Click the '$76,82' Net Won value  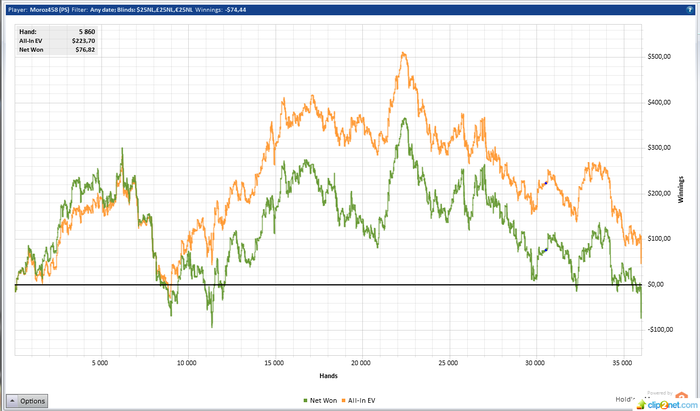pyautogui.click(x=85, y=50)
